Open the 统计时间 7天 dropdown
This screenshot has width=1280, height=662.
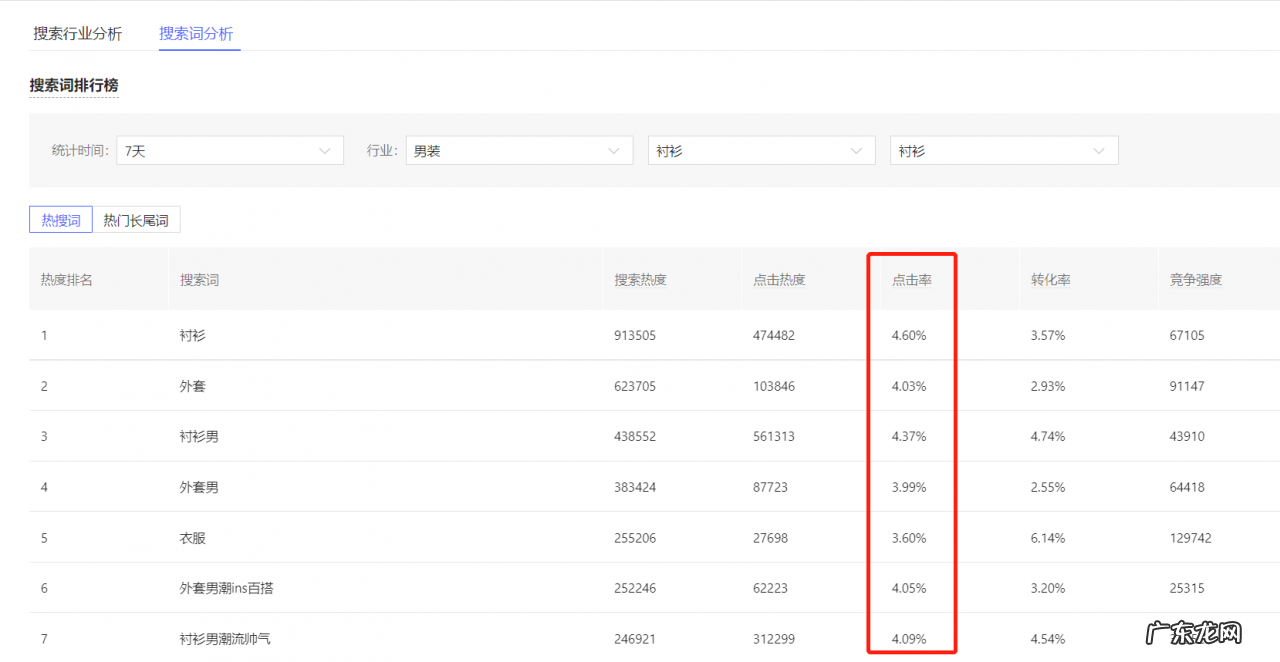(x=229, y=151)
